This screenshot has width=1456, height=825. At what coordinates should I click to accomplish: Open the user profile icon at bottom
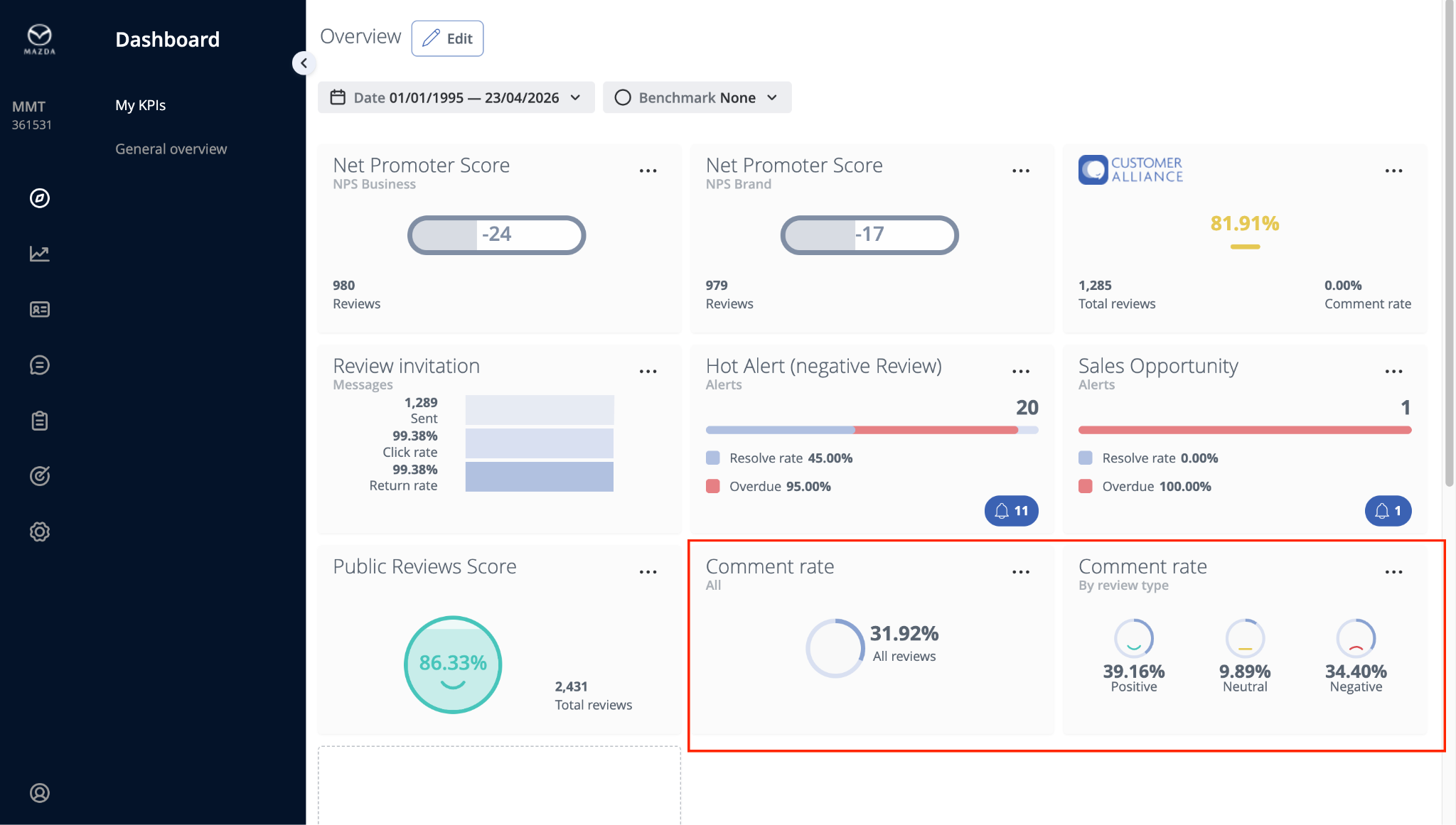pos(40,793)
